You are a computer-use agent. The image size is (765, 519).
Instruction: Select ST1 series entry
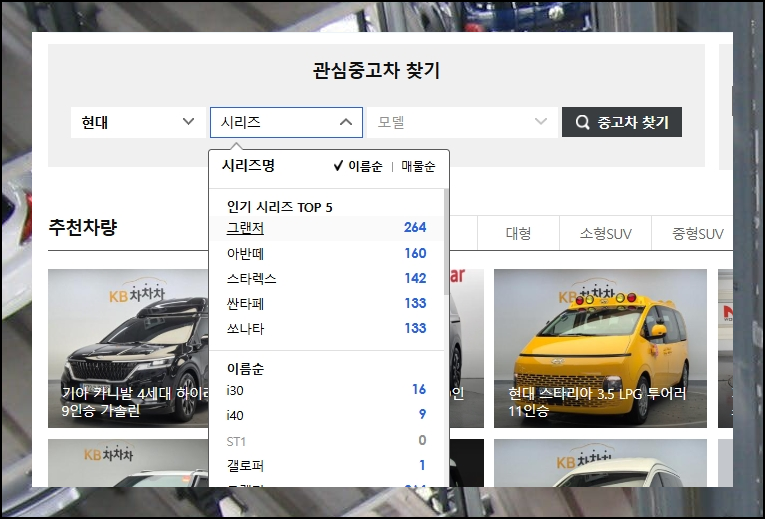pyautogui.click(x=326, y=441)
